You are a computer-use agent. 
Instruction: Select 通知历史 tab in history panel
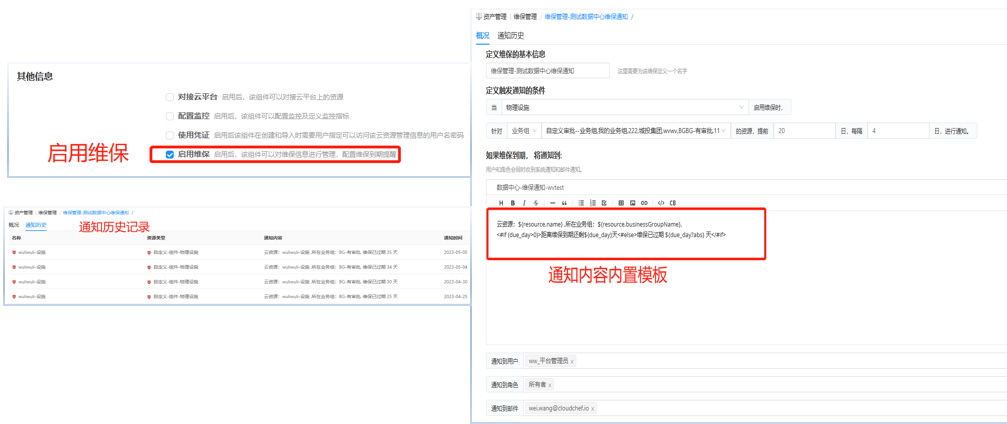click(x=36, y=225)
